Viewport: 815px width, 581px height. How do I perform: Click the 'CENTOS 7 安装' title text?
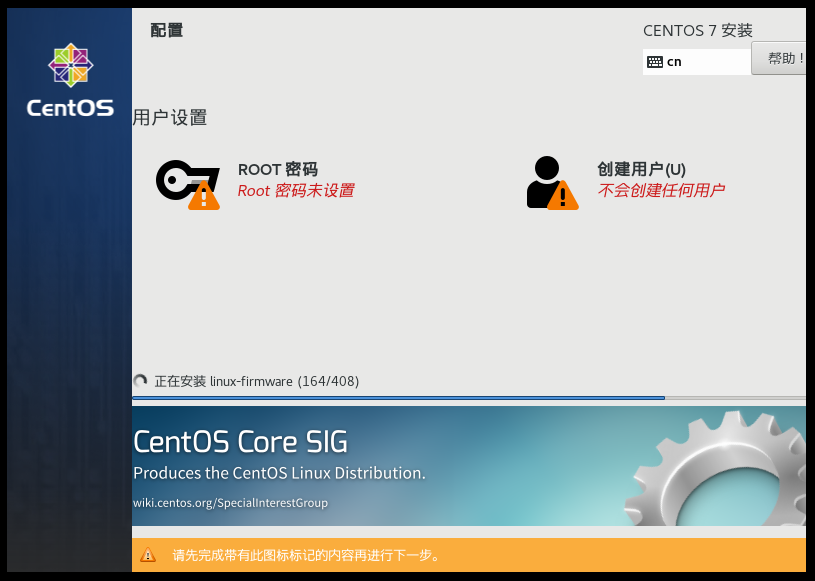[x=698, y=31]
